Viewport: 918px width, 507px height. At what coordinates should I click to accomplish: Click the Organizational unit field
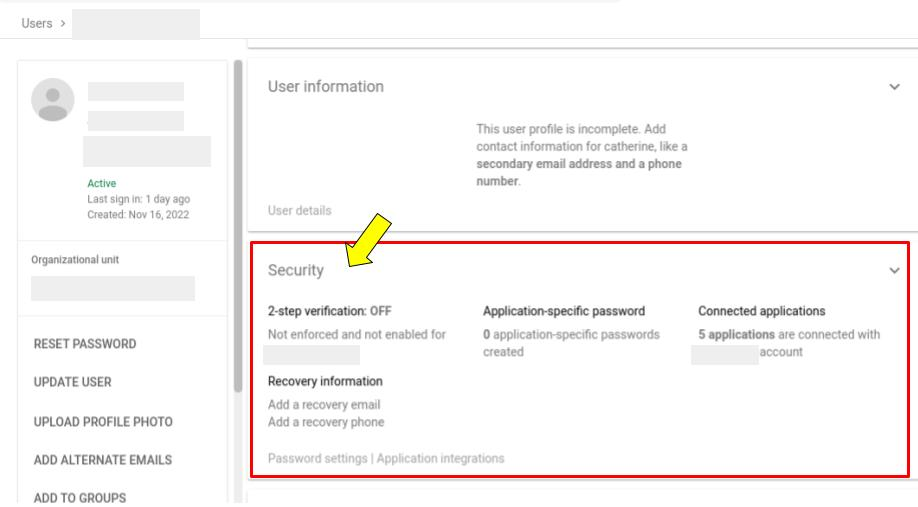tap(113, 289)
